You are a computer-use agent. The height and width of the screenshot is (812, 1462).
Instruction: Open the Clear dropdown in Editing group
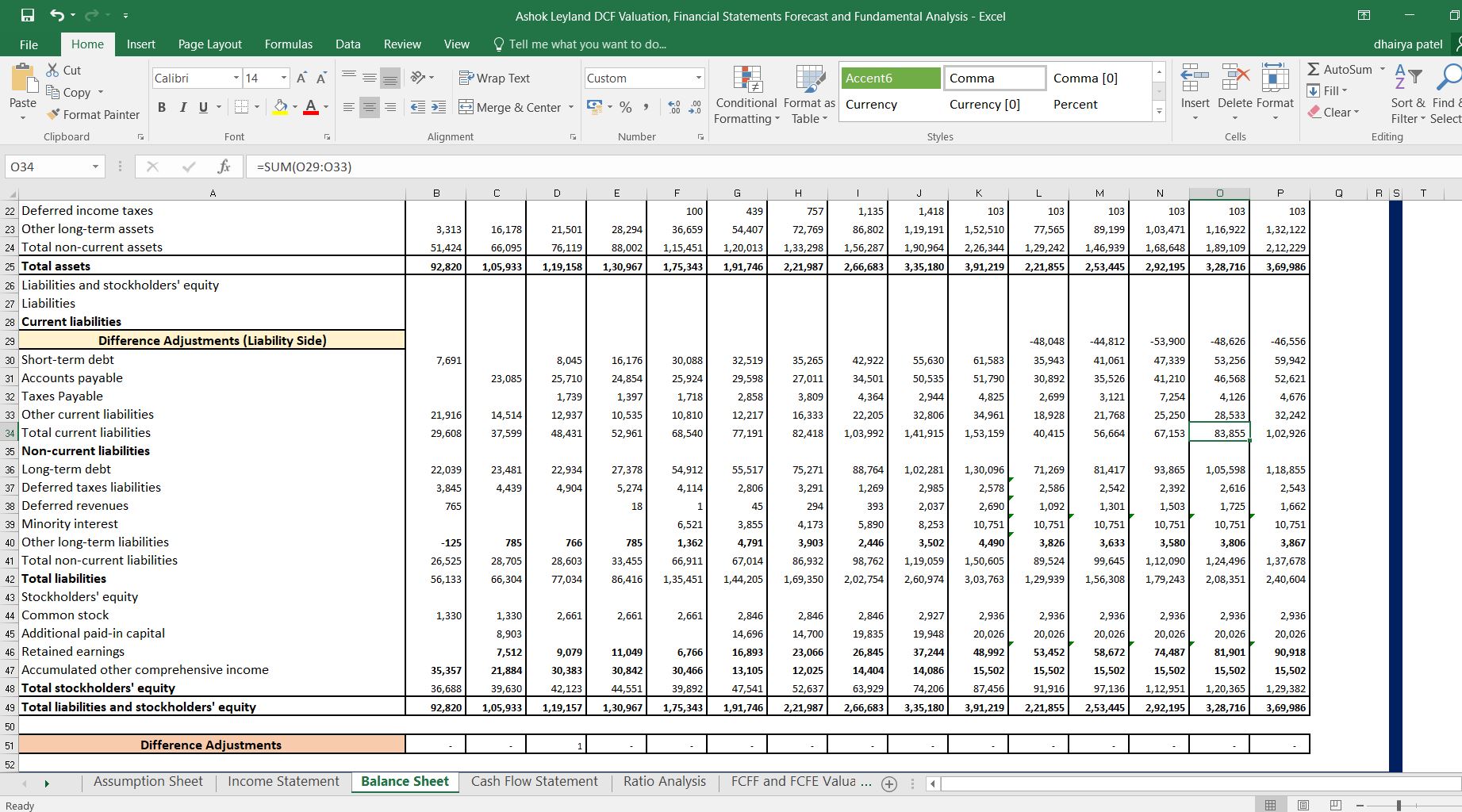(x=1356, y=113)
